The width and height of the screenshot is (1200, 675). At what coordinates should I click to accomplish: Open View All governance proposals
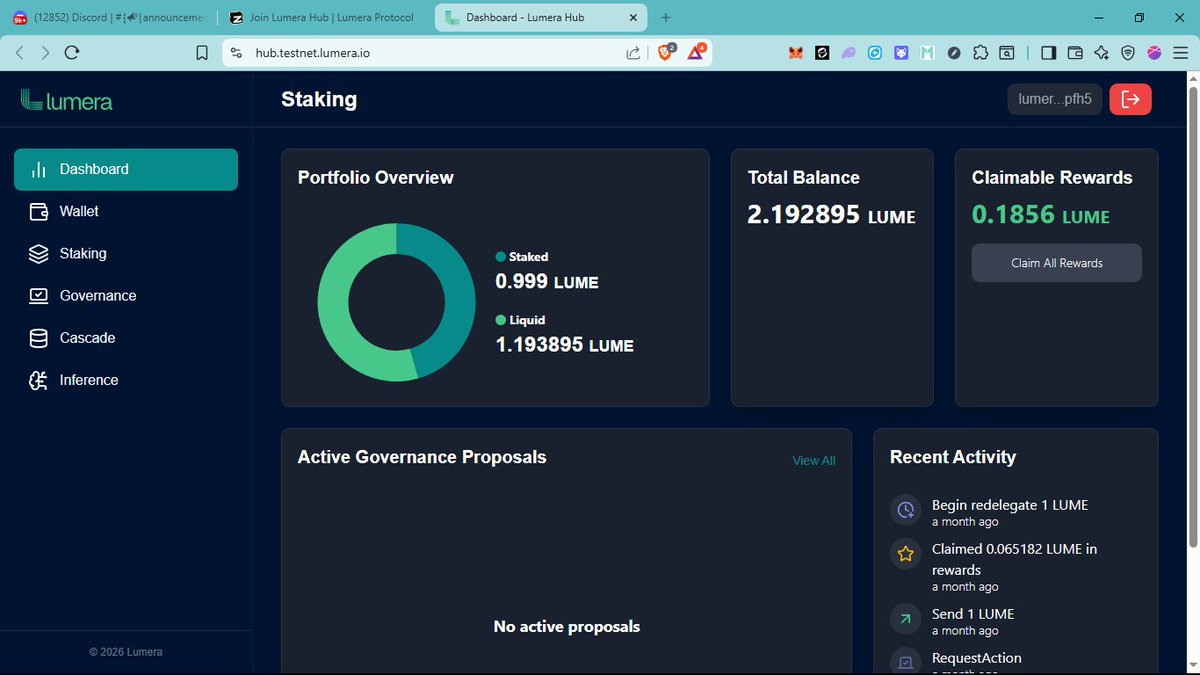pos(814,461)
